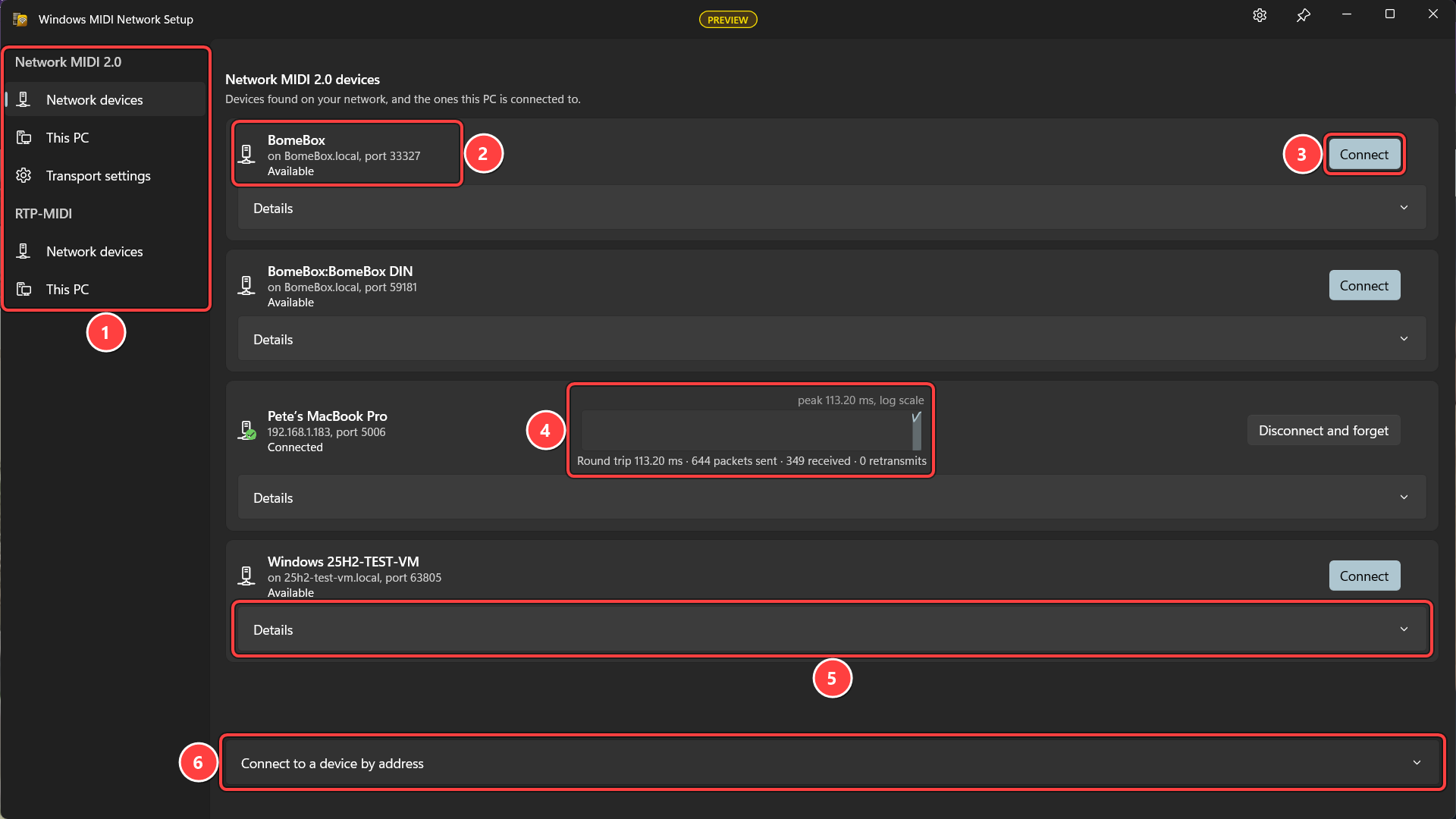Click the pin window icon
This screenshot has width=1456, height=819.
coord(1304,15)
